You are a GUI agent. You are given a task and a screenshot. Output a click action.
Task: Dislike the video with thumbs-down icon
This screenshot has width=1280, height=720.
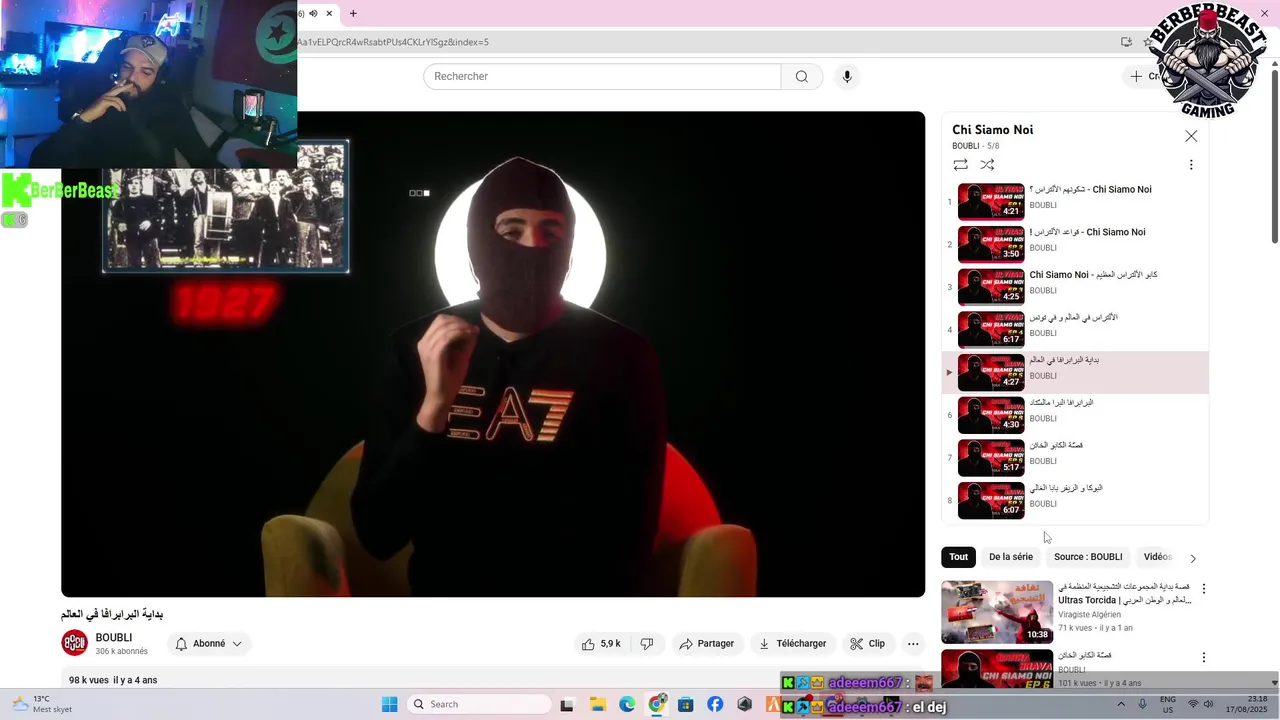pyautogui.click(x=647, y=644)
